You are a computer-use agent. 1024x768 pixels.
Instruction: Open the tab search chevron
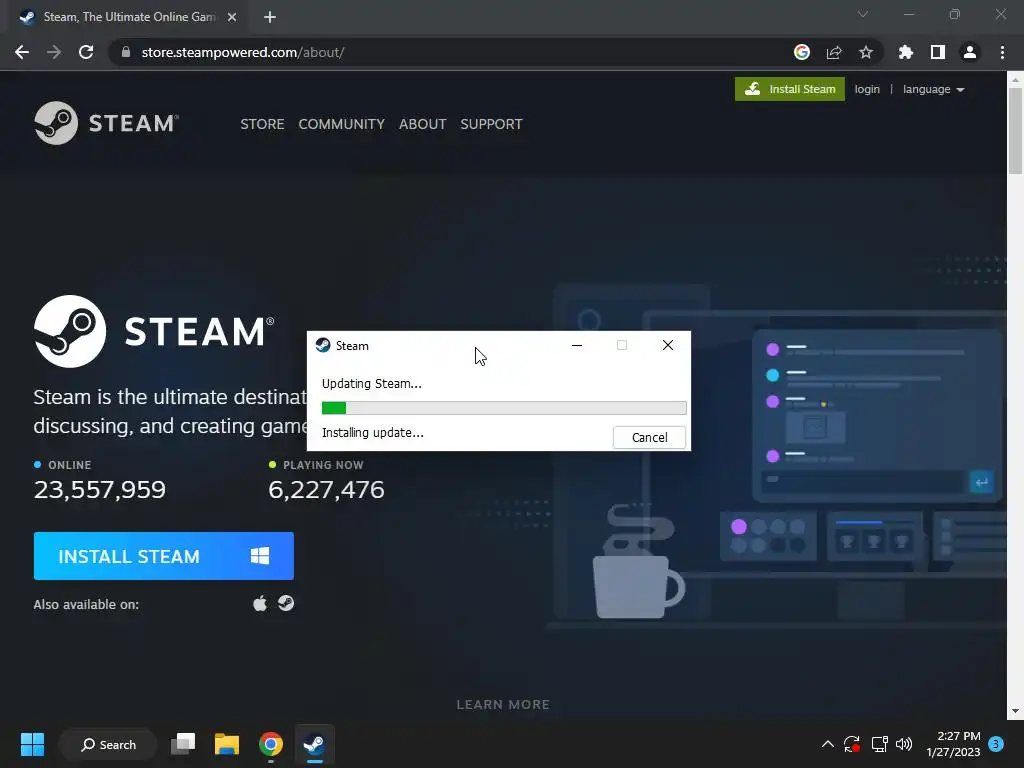coord(863,14)
